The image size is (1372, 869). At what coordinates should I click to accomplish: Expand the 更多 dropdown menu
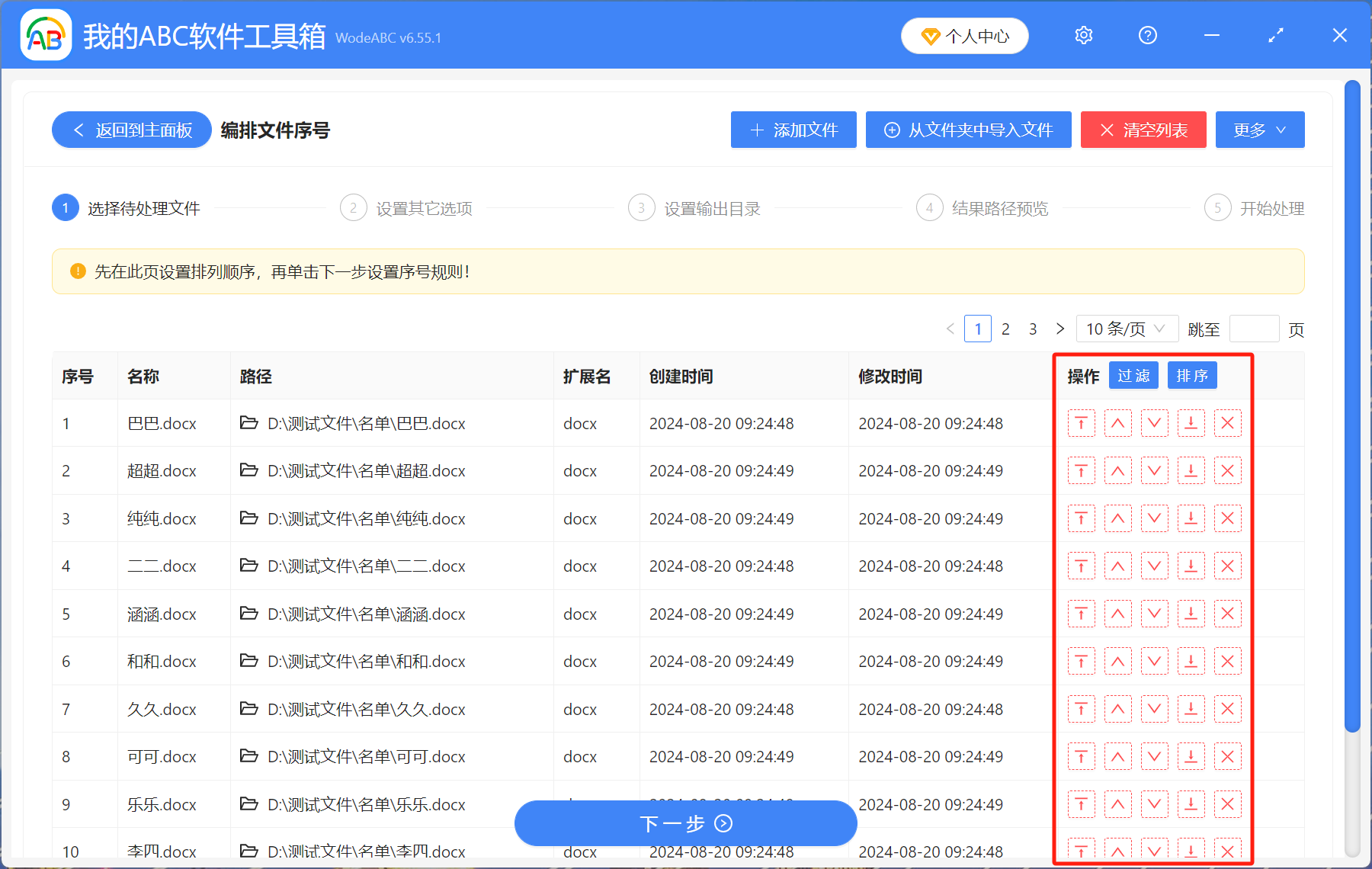click(x=1259, y=130)
